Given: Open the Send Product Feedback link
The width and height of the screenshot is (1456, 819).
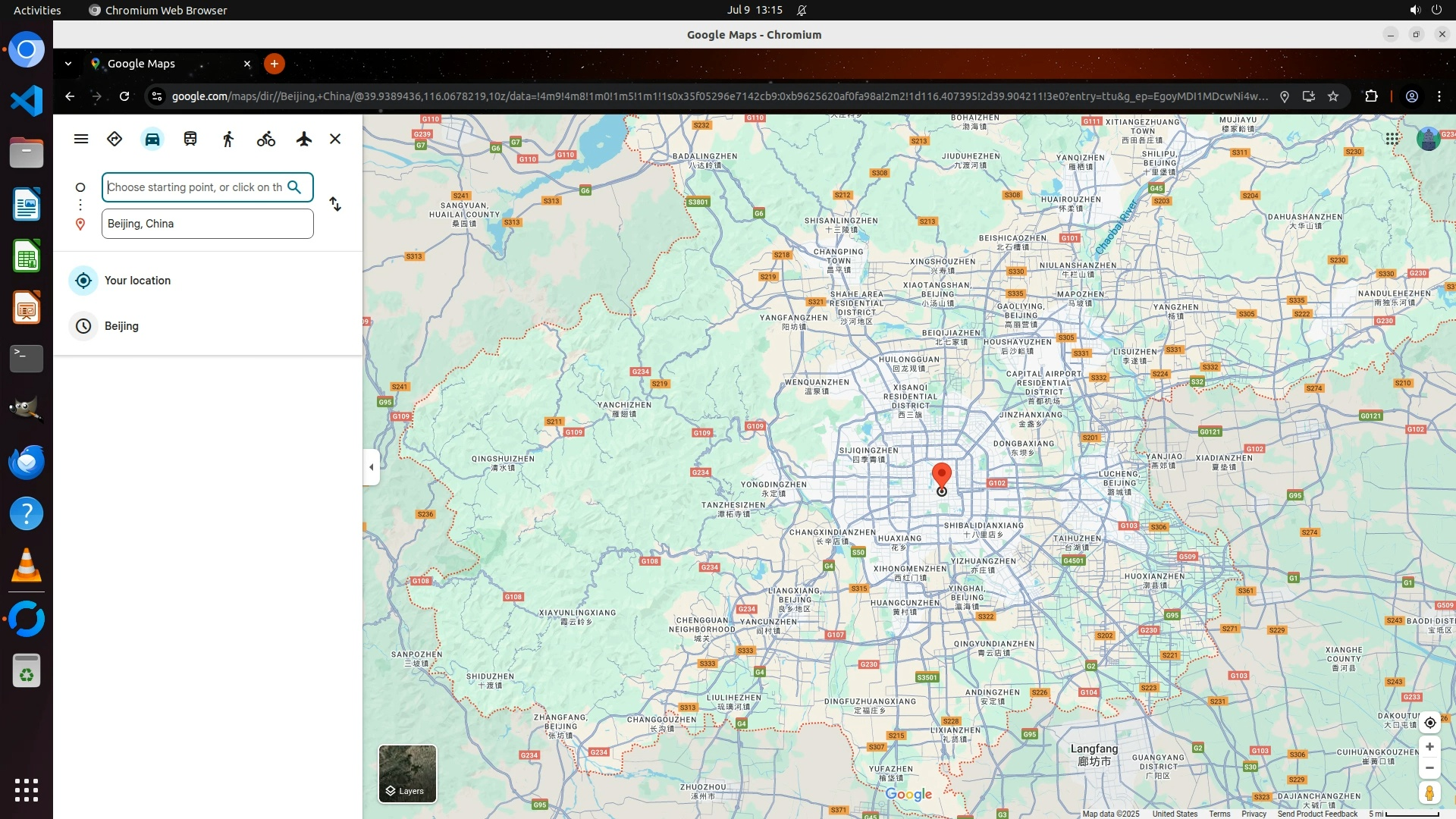Looking at the screenshot, I should 1317,814.
